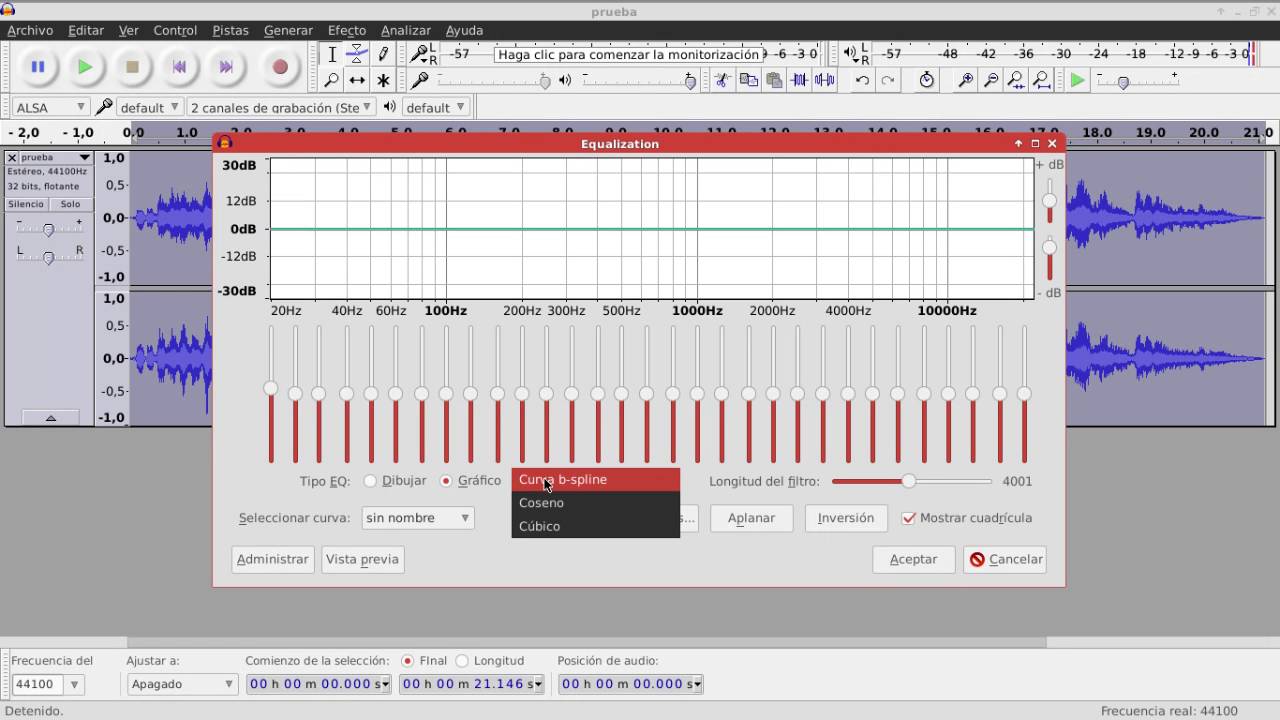Skip to end of the project

click(226, 67)
